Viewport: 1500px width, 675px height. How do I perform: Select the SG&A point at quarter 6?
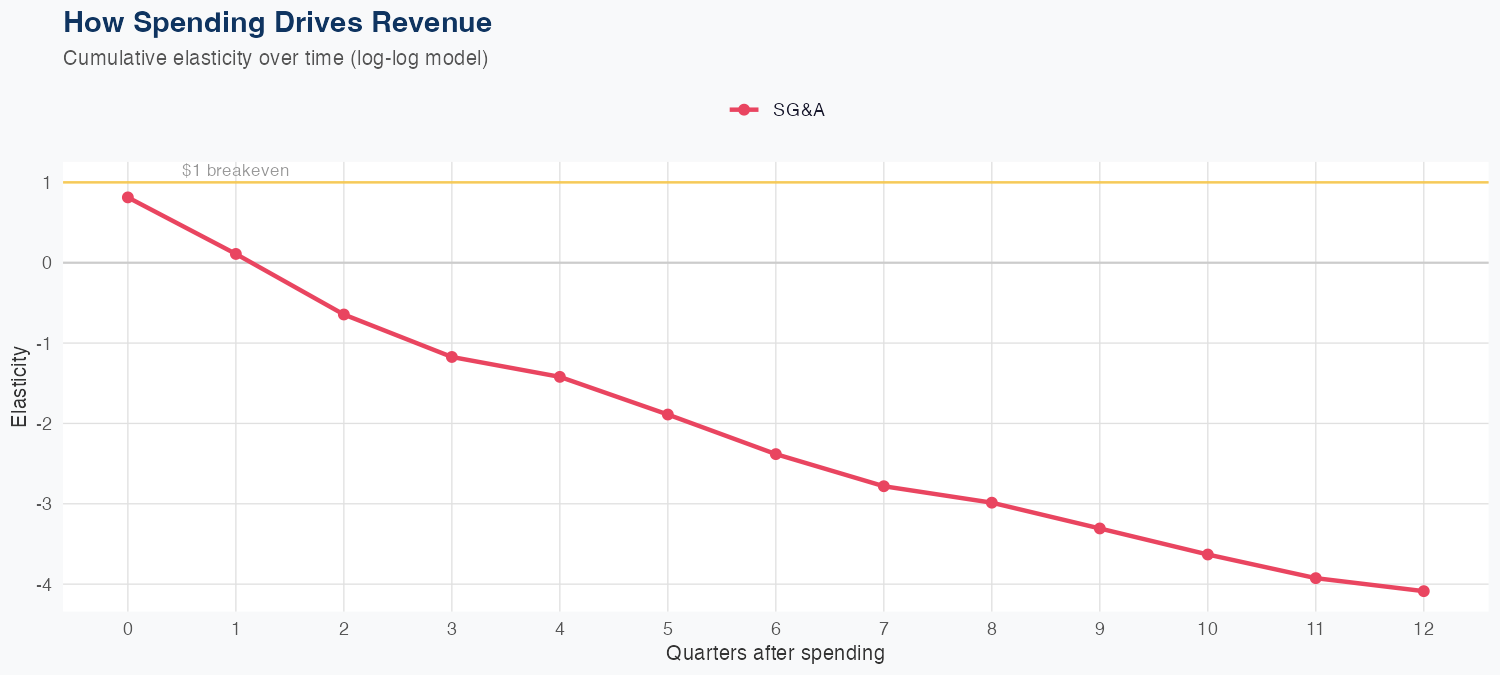pyautogui.click(x=776, y=454)
